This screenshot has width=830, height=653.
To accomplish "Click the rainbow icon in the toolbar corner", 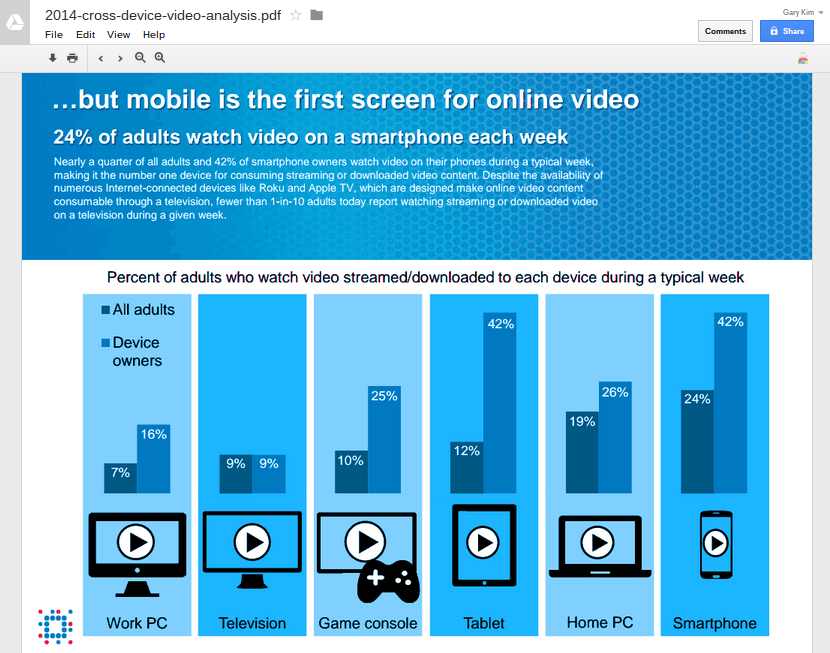I will (803, 59).
